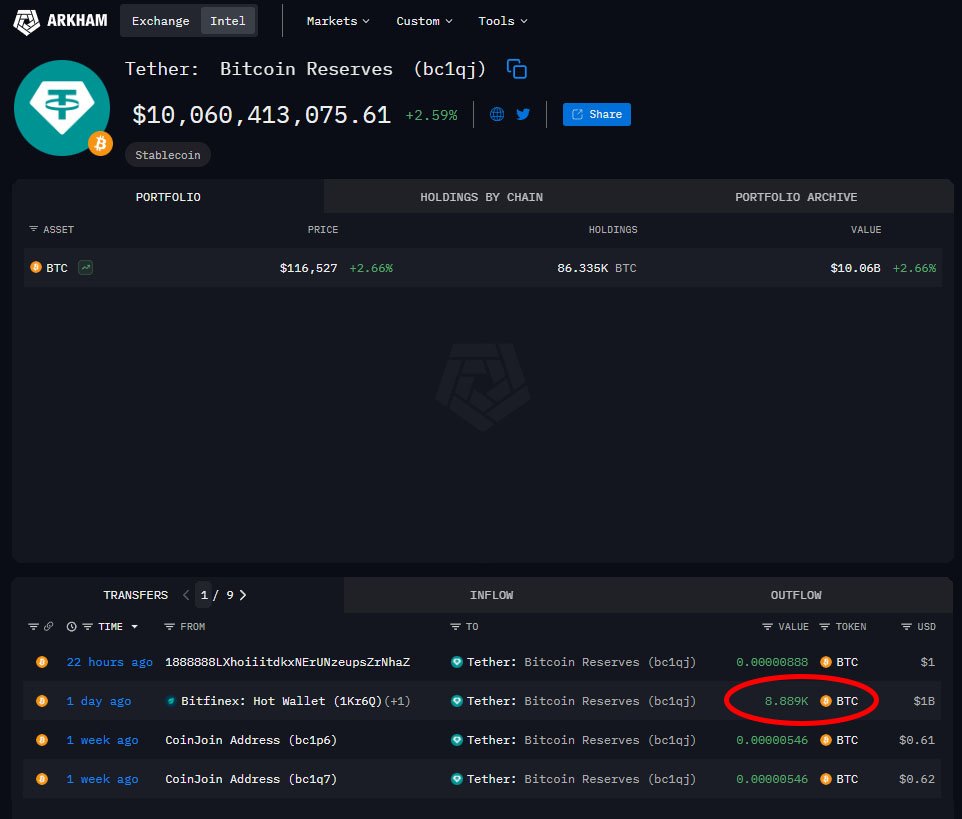
Task: Select the Inflow tab
Action: 491,595
